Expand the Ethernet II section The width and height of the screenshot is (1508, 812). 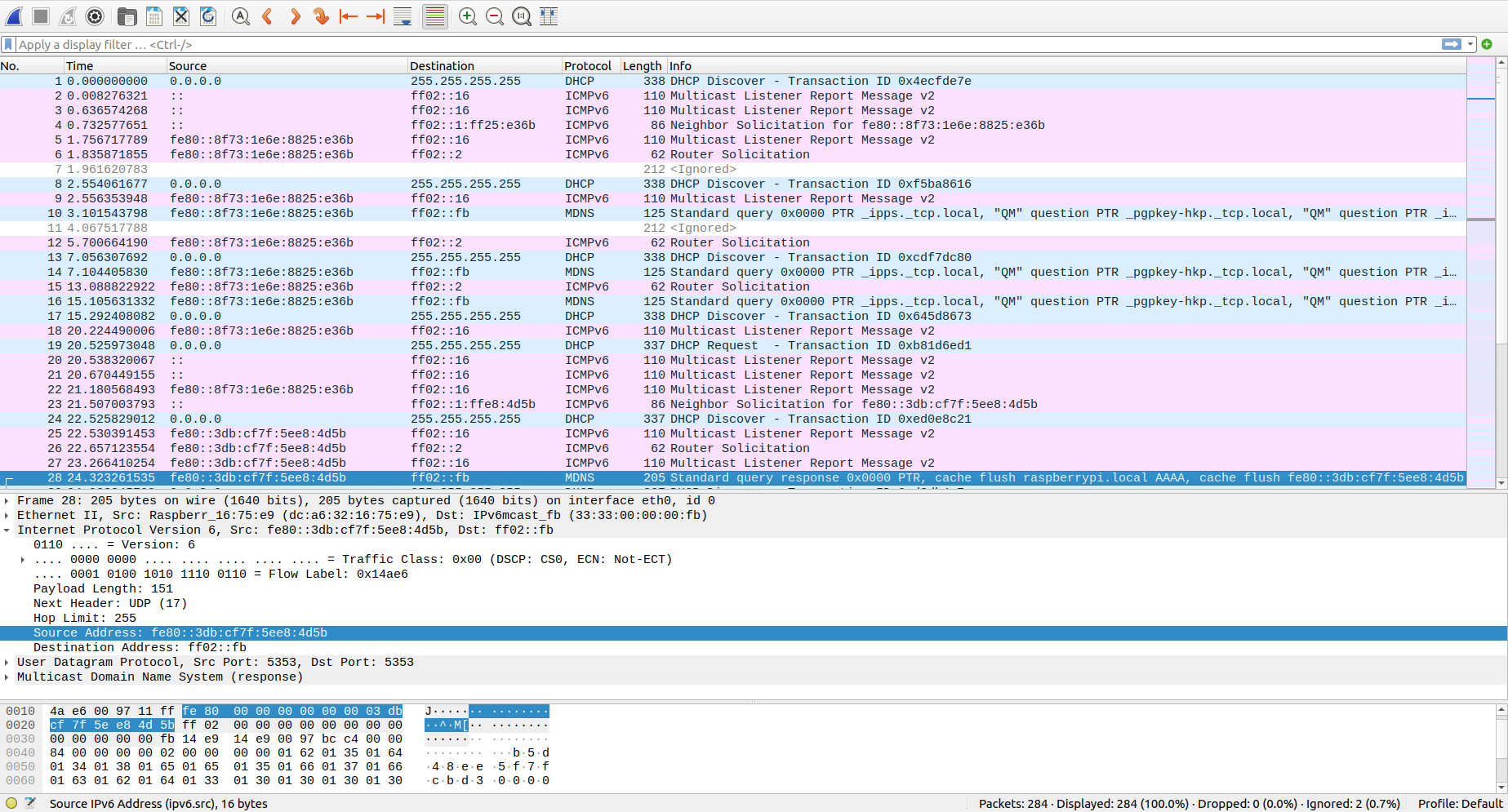[7, 515]
